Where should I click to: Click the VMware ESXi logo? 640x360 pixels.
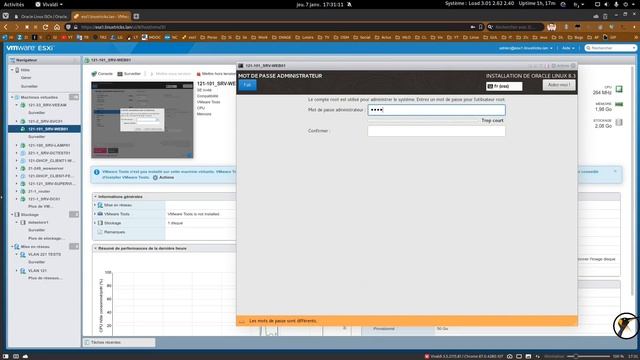tap(30, 48)
